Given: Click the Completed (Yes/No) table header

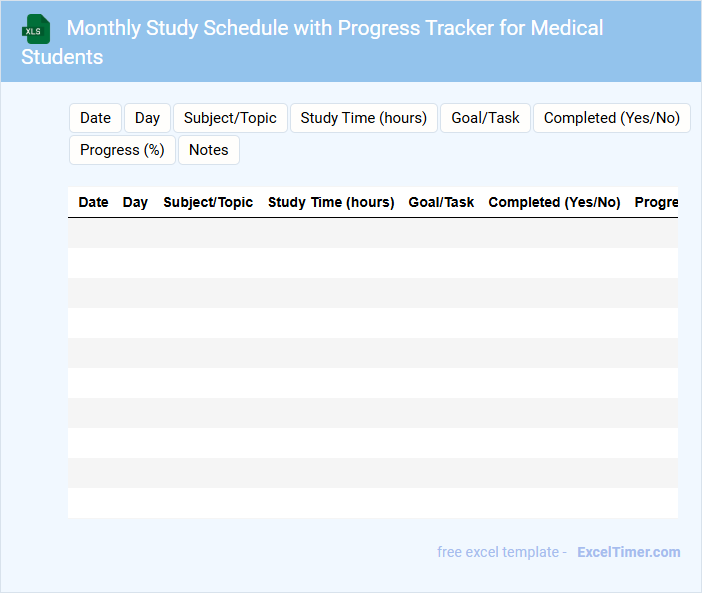Looking at the screenshot, I should click(554, 202).
